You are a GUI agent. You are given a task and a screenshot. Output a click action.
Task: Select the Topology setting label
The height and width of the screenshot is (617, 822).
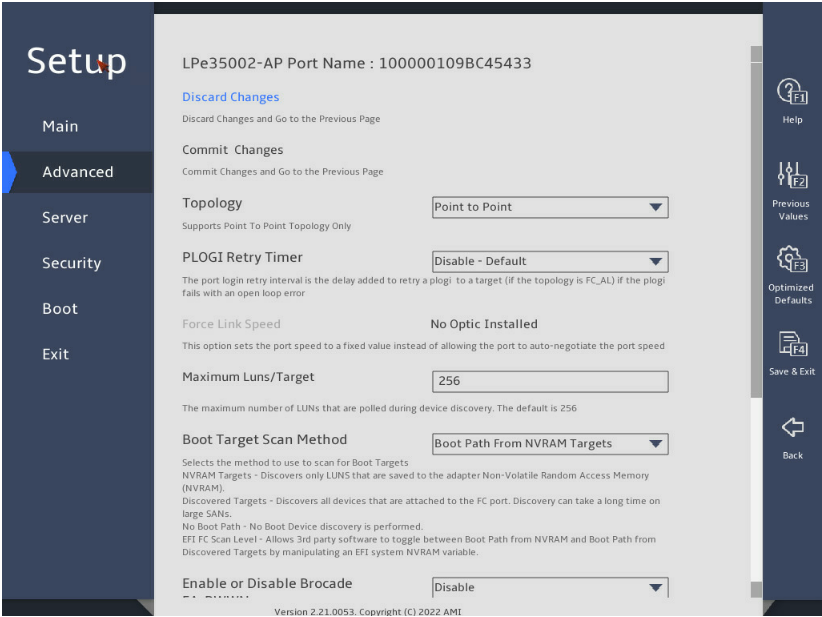tap(212, 203)
